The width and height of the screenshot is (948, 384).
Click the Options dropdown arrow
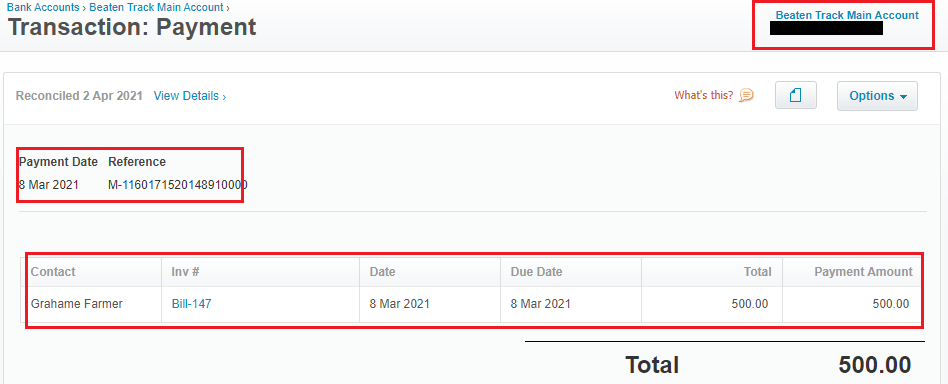click(x=903, y=97)
